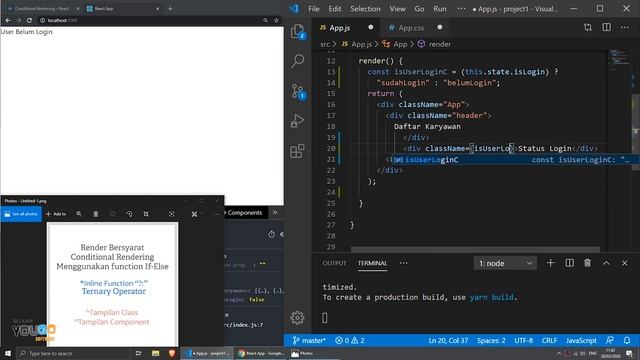Image resolution: width=640 pixels, height=360 pixels.
Task: Open the Extensions view
Action: pyautogui.click(x=297, y=151)
